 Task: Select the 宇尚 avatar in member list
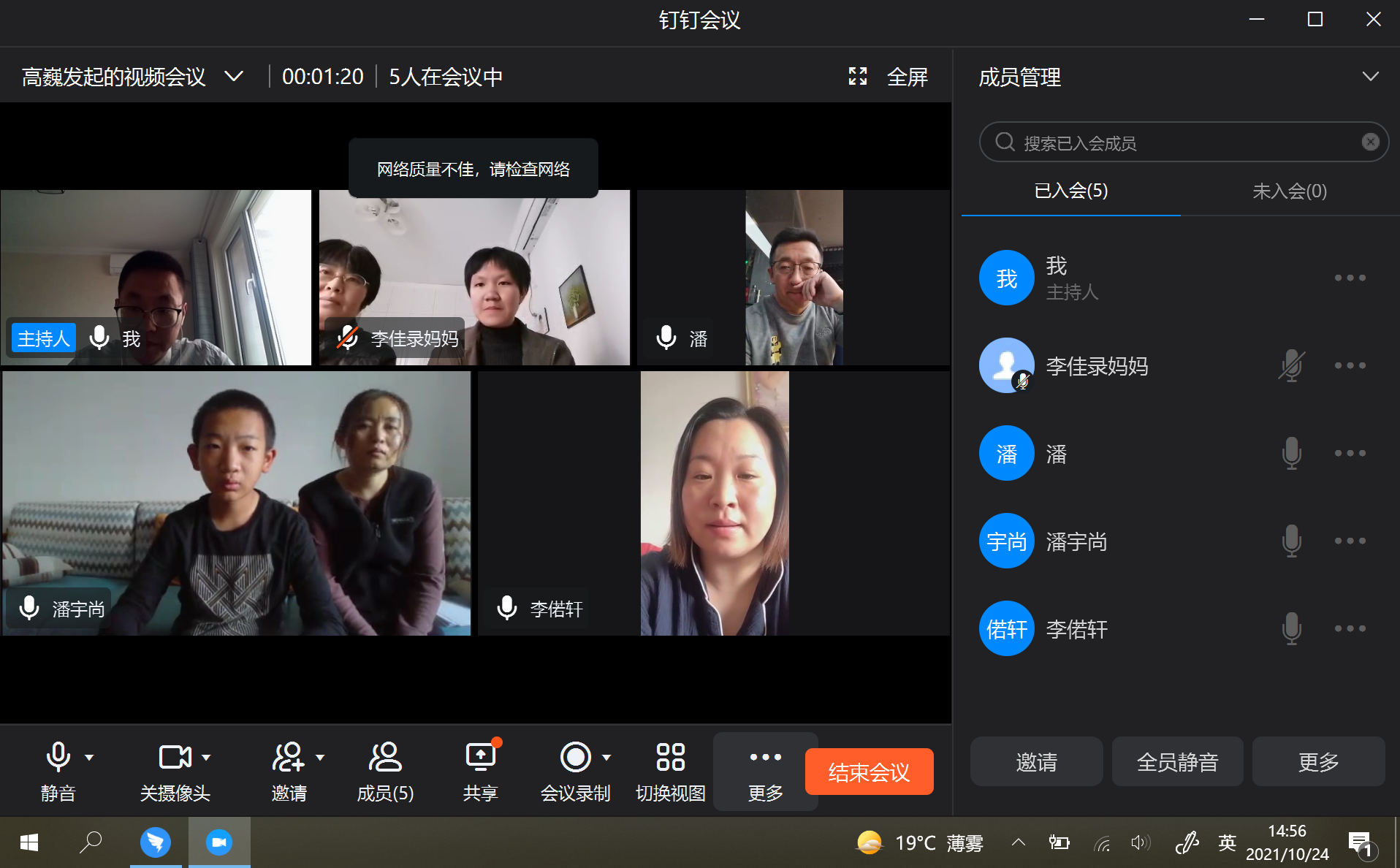(x=1006, y=541)
